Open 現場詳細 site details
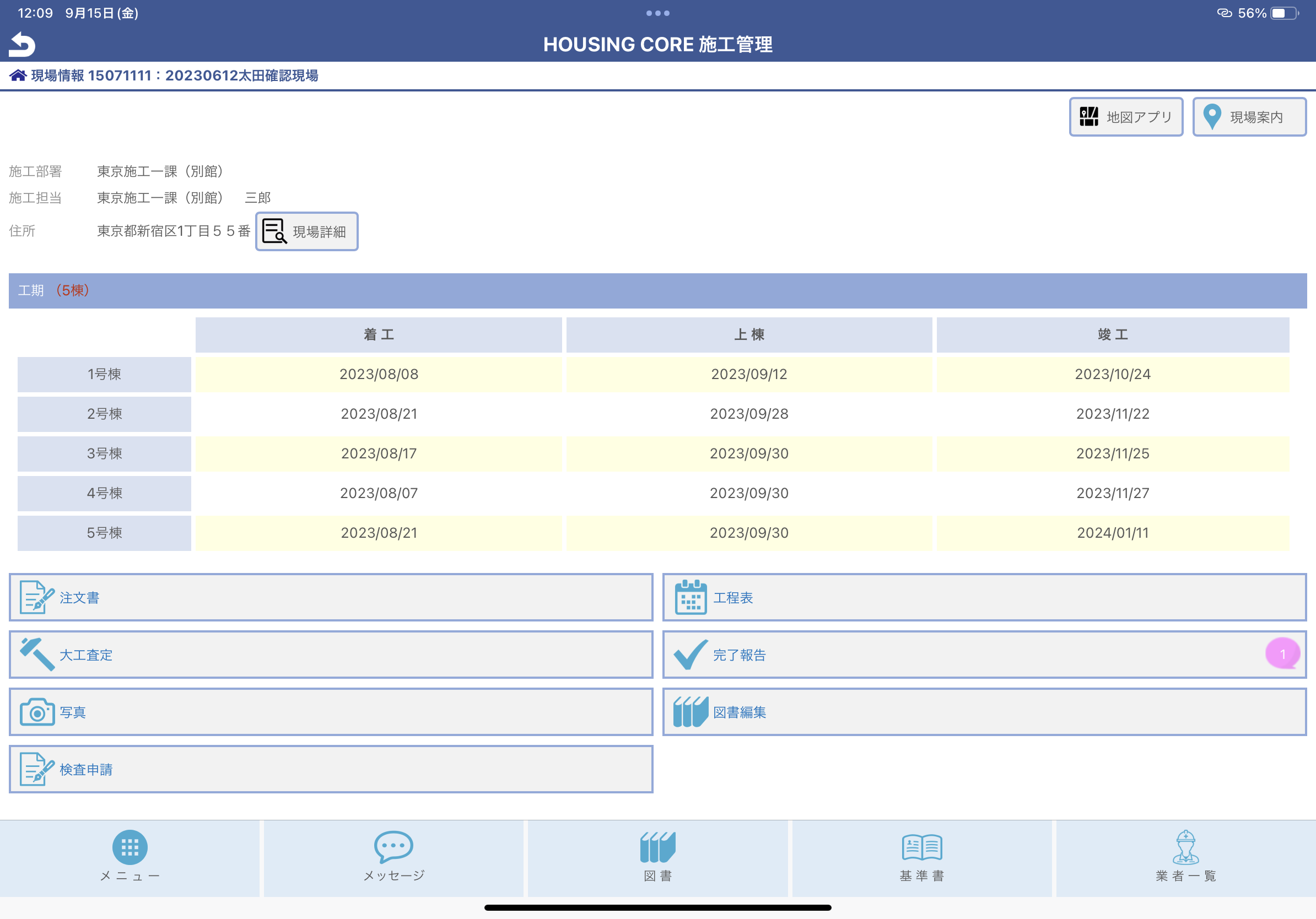The height and width of the screenshot is (919, 1316). click(x=306, y=231)
